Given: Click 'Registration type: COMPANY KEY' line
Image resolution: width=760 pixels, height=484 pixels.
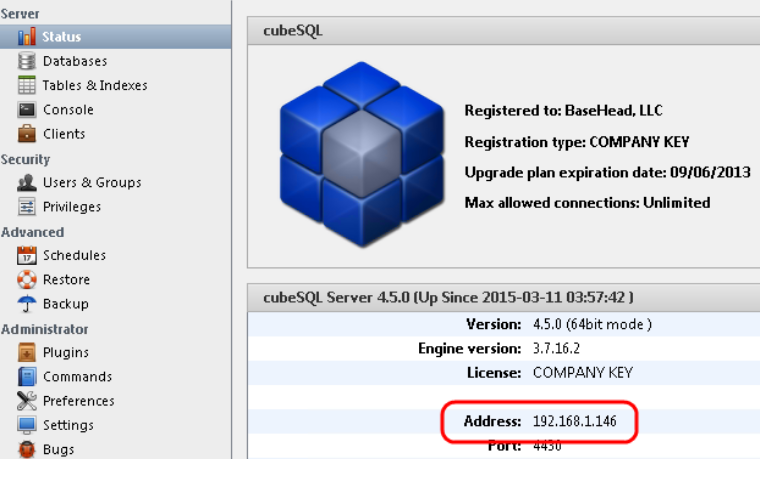Looking at the screenshot, I should 577,142.
